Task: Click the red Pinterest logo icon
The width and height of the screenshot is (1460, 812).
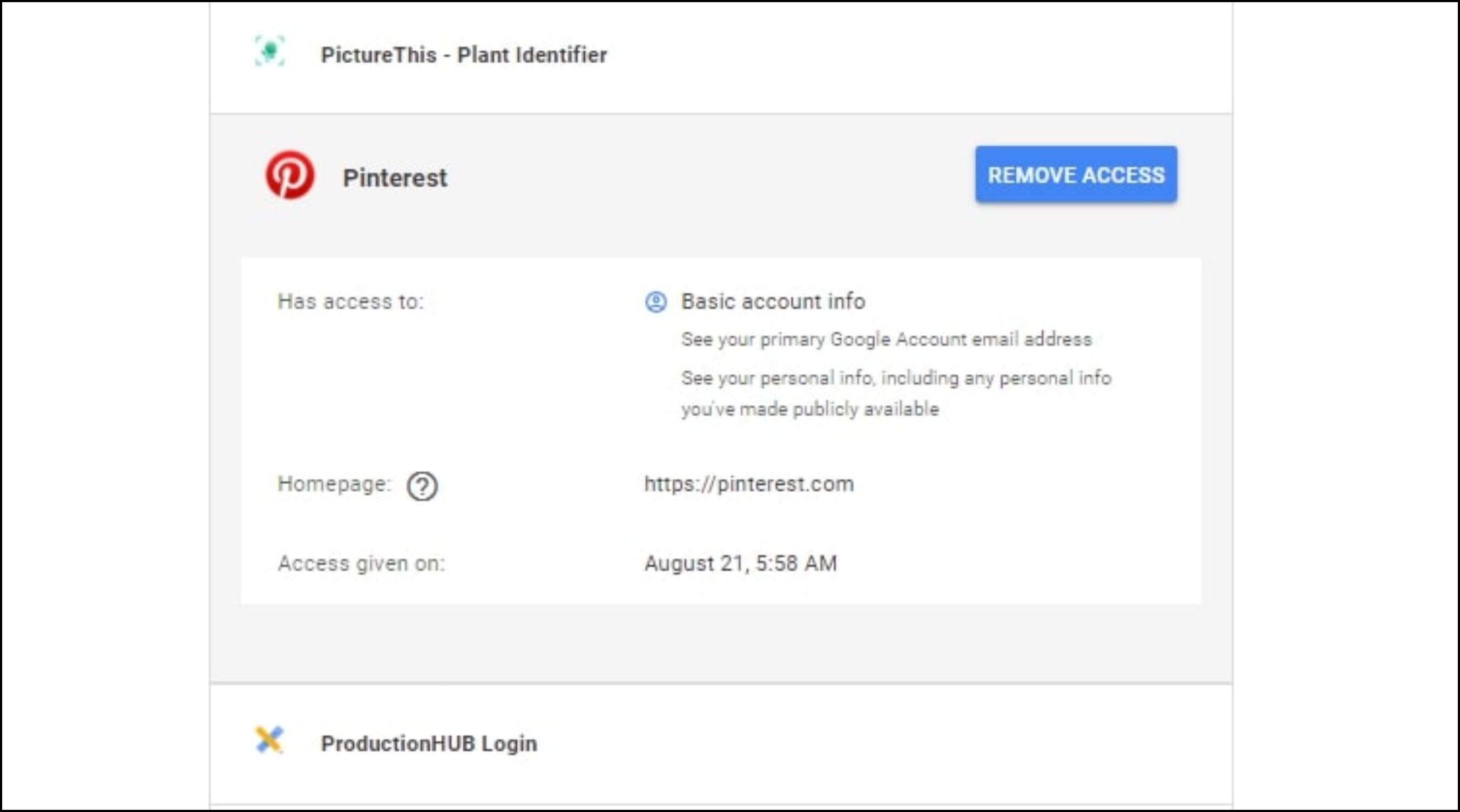Action: pos(289,175)
